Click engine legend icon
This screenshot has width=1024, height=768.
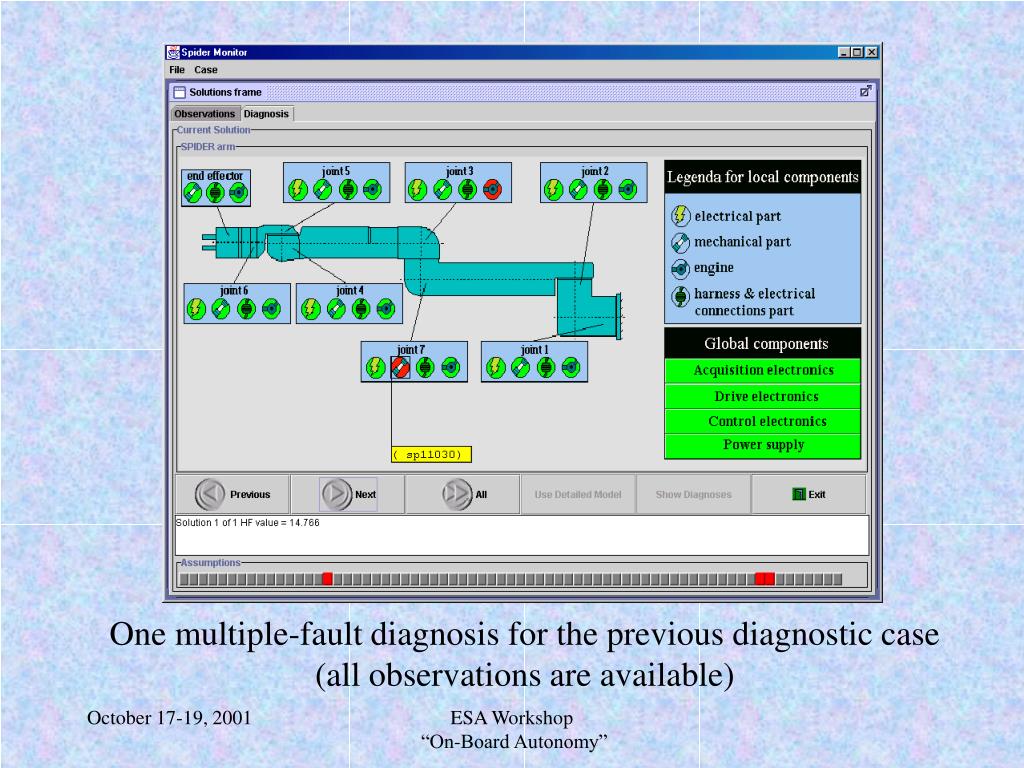680,268
